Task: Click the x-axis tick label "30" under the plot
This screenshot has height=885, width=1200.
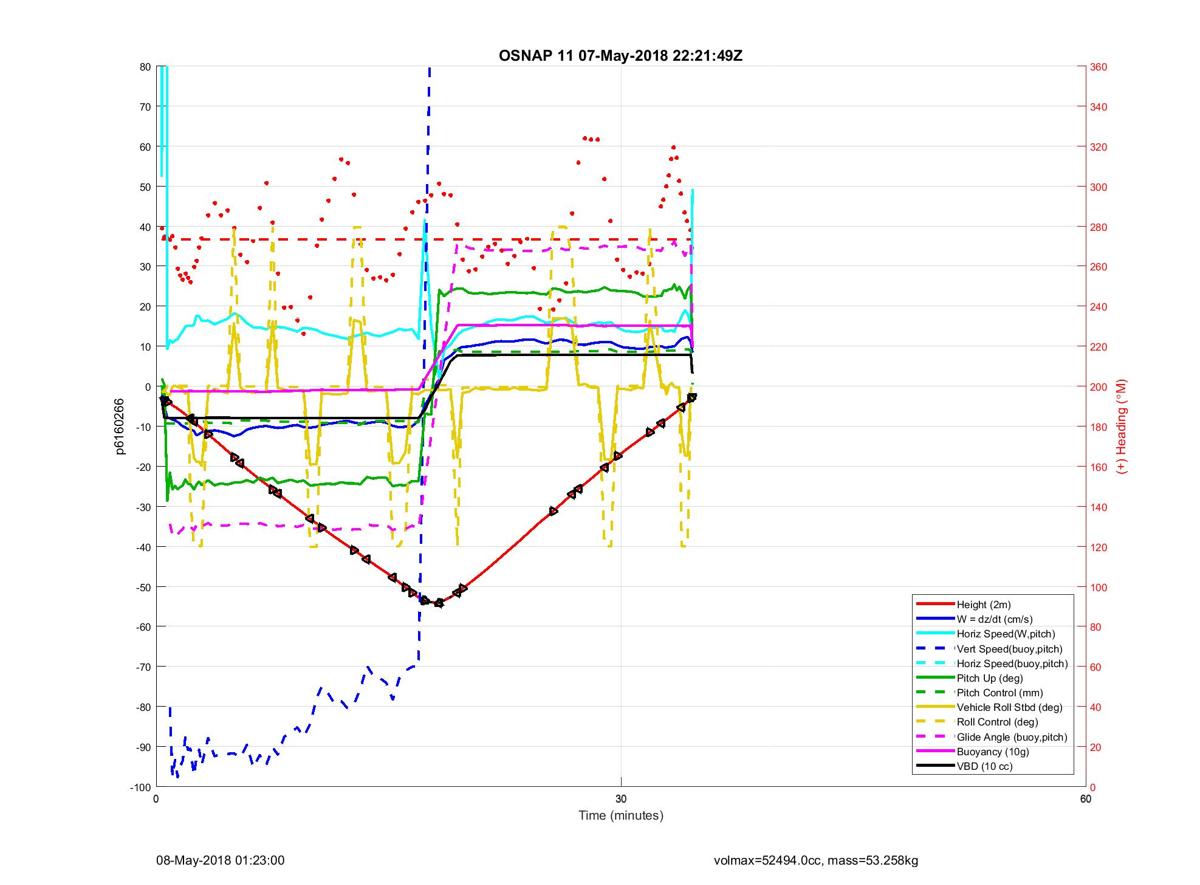Action: 621,799
